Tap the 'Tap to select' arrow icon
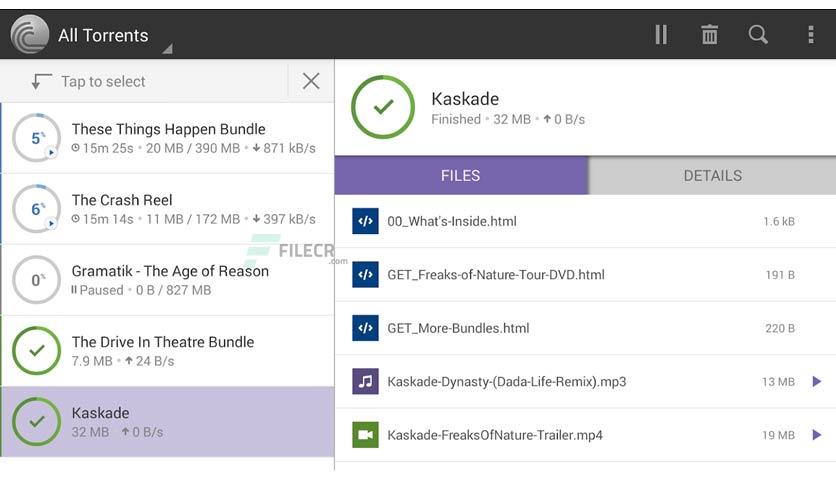This screenshot has height=484, width=836. (x=41, y=82)
